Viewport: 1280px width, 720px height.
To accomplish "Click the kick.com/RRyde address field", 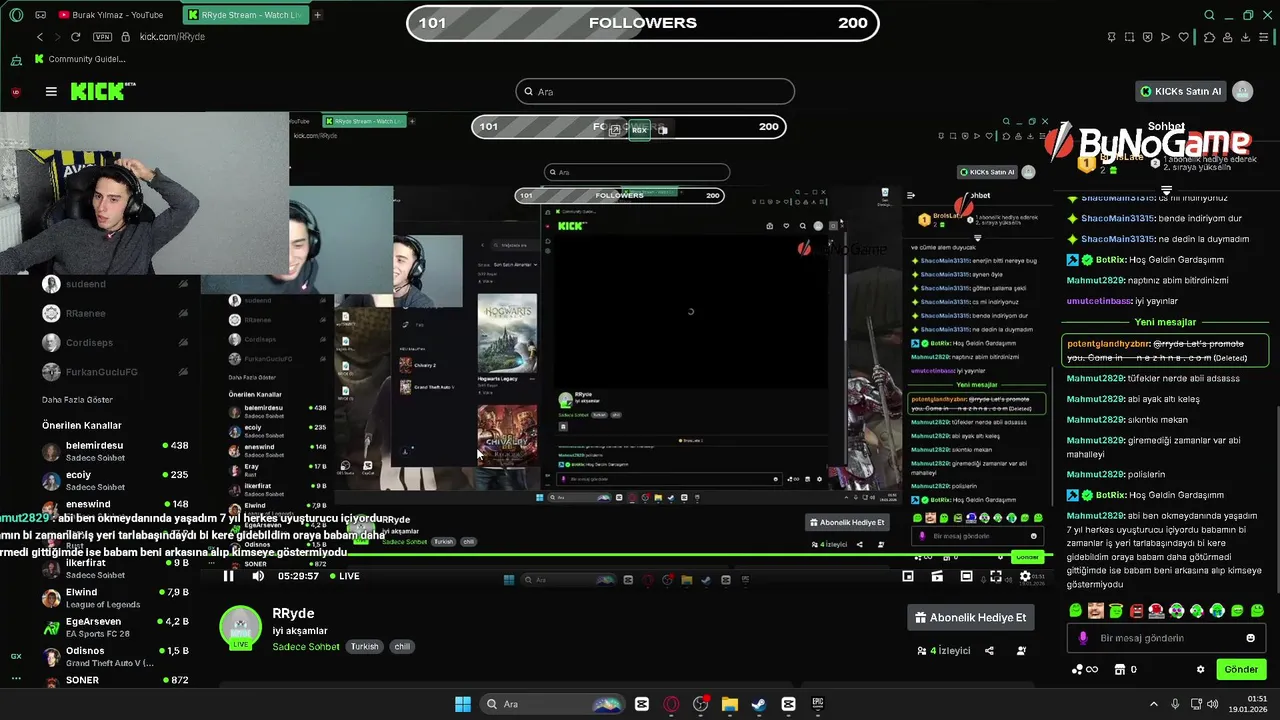I will click(x=172, y=37).
